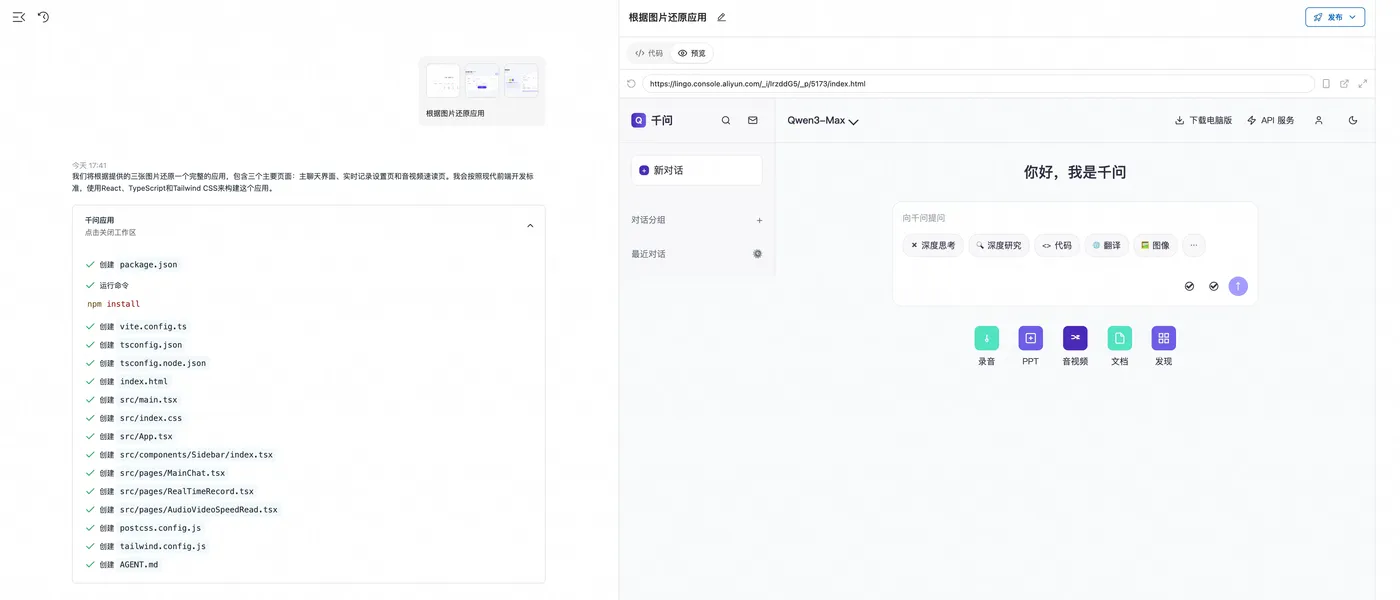Screen dimensions: 1400x600
Task: Open the API 服务 link
Action: pyautogui.click(x=1271, y=120)
